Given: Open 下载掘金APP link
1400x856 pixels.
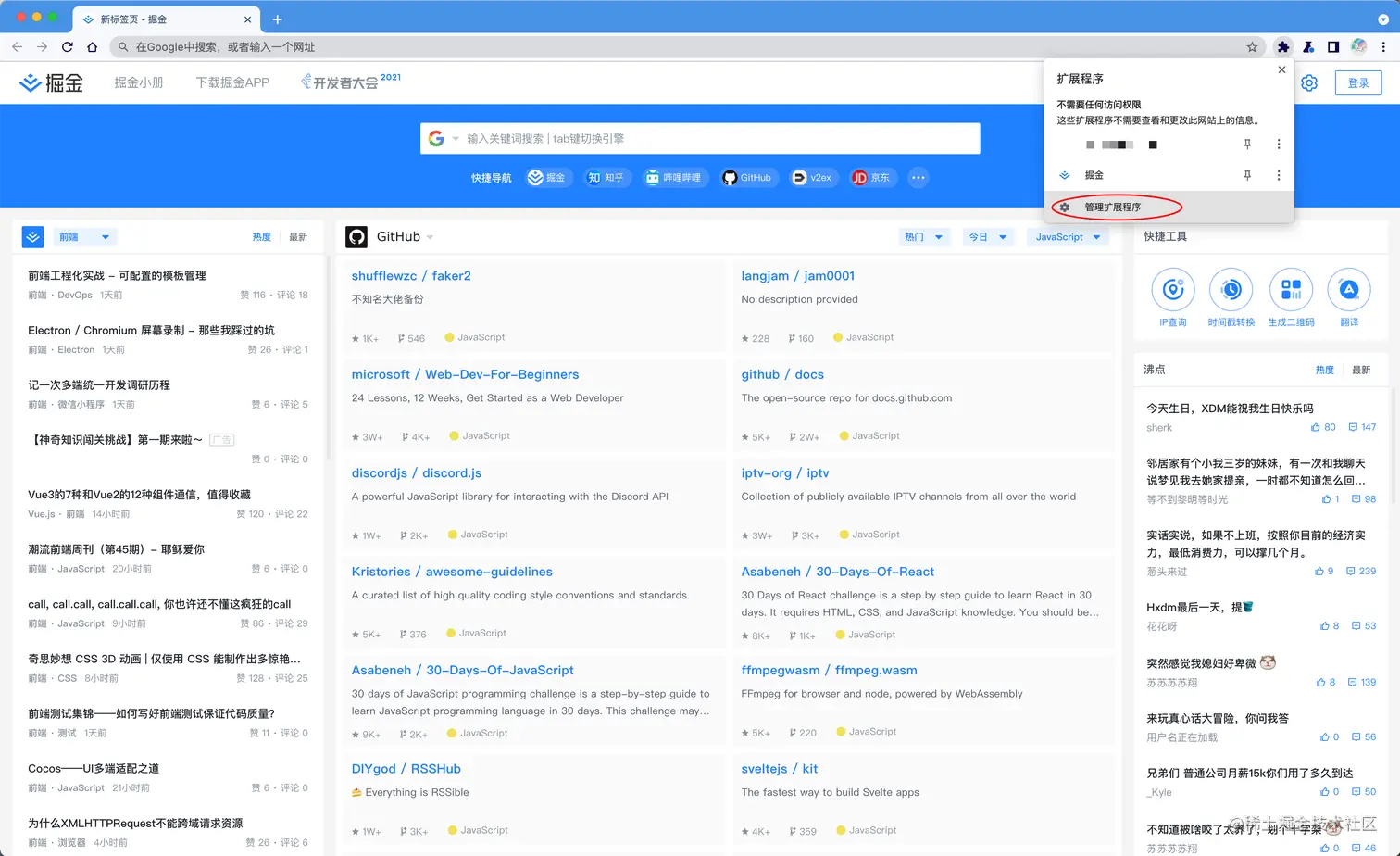Looking at the screenshot, I should 232,82.
